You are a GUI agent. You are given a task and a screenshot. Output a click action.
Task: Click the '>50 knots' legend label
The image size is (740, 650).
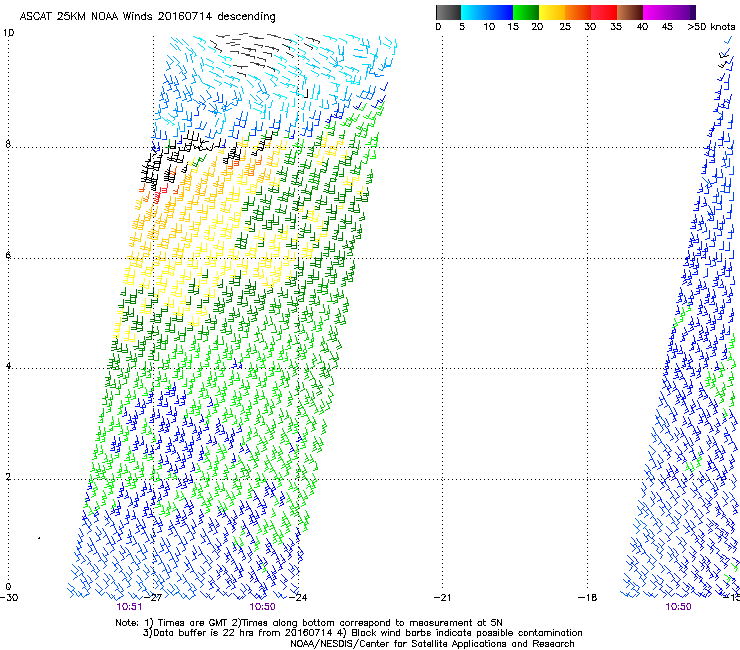pos(711,27)
